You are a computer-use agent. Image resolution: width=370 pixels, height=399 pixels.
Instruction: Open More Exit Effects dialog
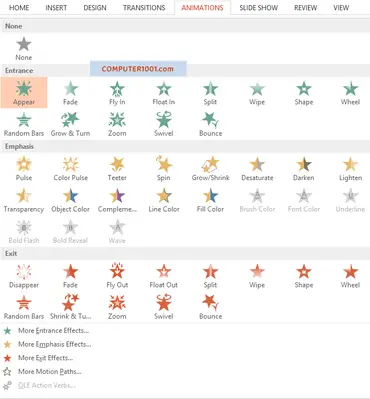(38, 358)
